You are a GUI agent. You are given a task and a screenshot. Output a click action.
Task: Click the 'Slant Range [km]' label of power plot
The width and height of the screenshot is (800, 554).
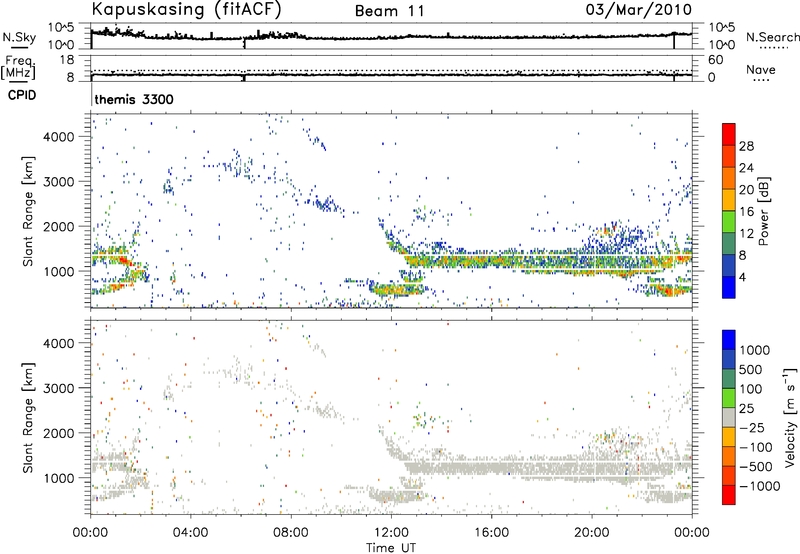[28, 211]
